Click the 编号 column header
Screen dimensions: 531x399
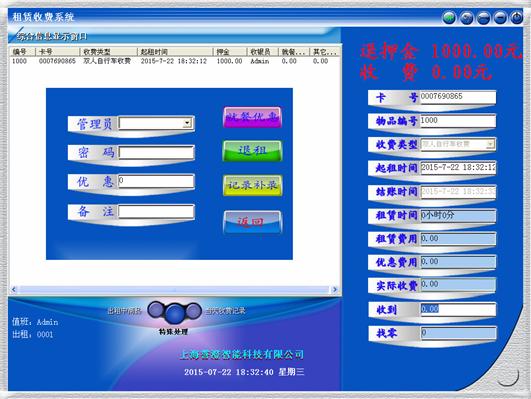[x=22, y=52]
